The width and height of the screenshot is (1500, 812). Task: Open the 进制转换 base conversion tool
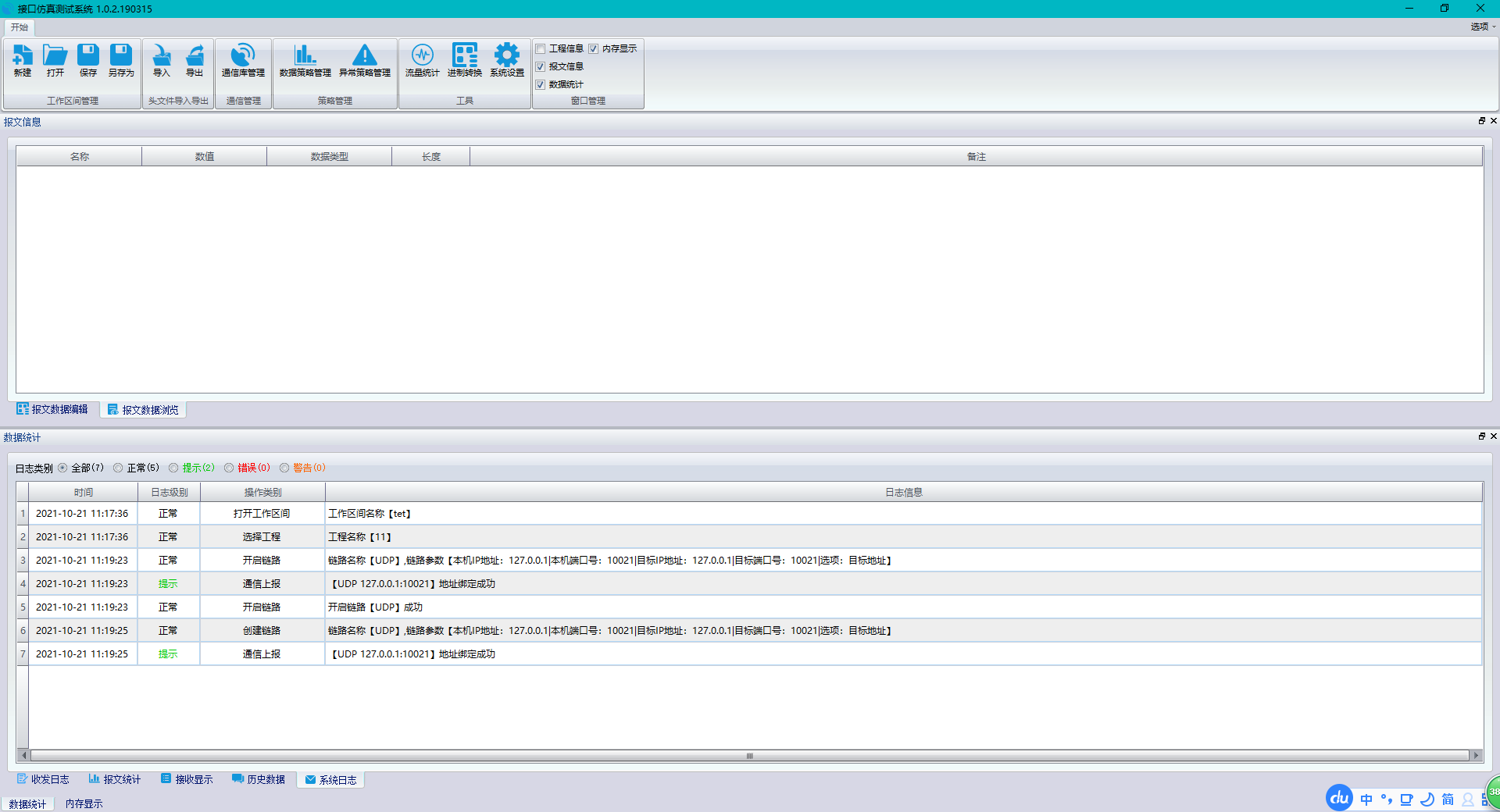coord(464,60)
